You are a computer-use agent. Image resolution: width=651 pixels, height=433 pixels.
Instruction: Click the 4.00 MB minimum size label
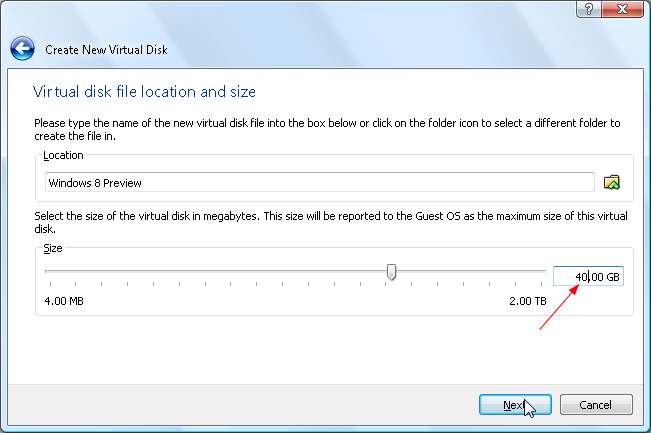coord(64,301)
